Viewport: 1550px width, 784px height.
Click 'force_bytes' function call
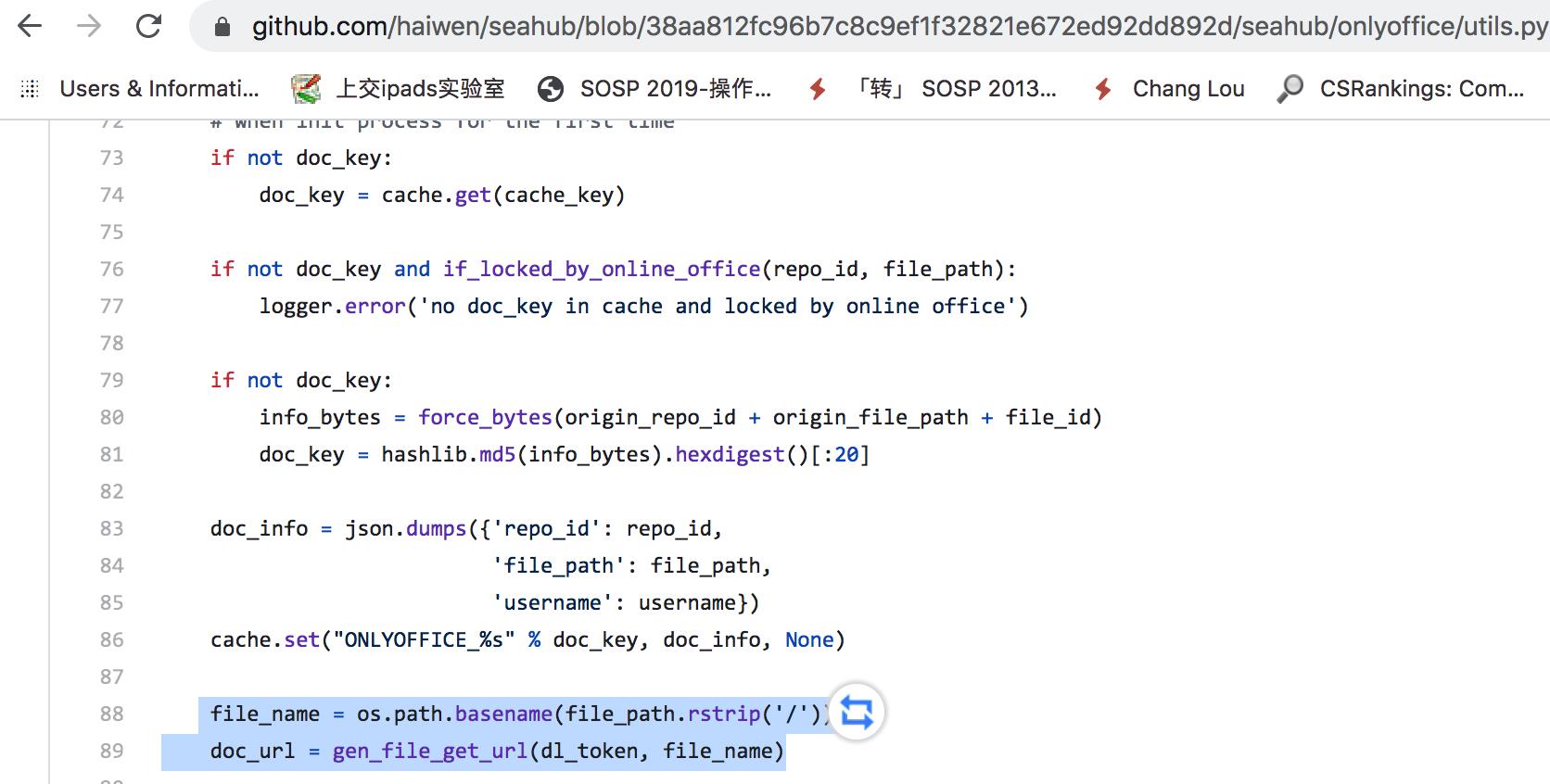tap(485, 418)
